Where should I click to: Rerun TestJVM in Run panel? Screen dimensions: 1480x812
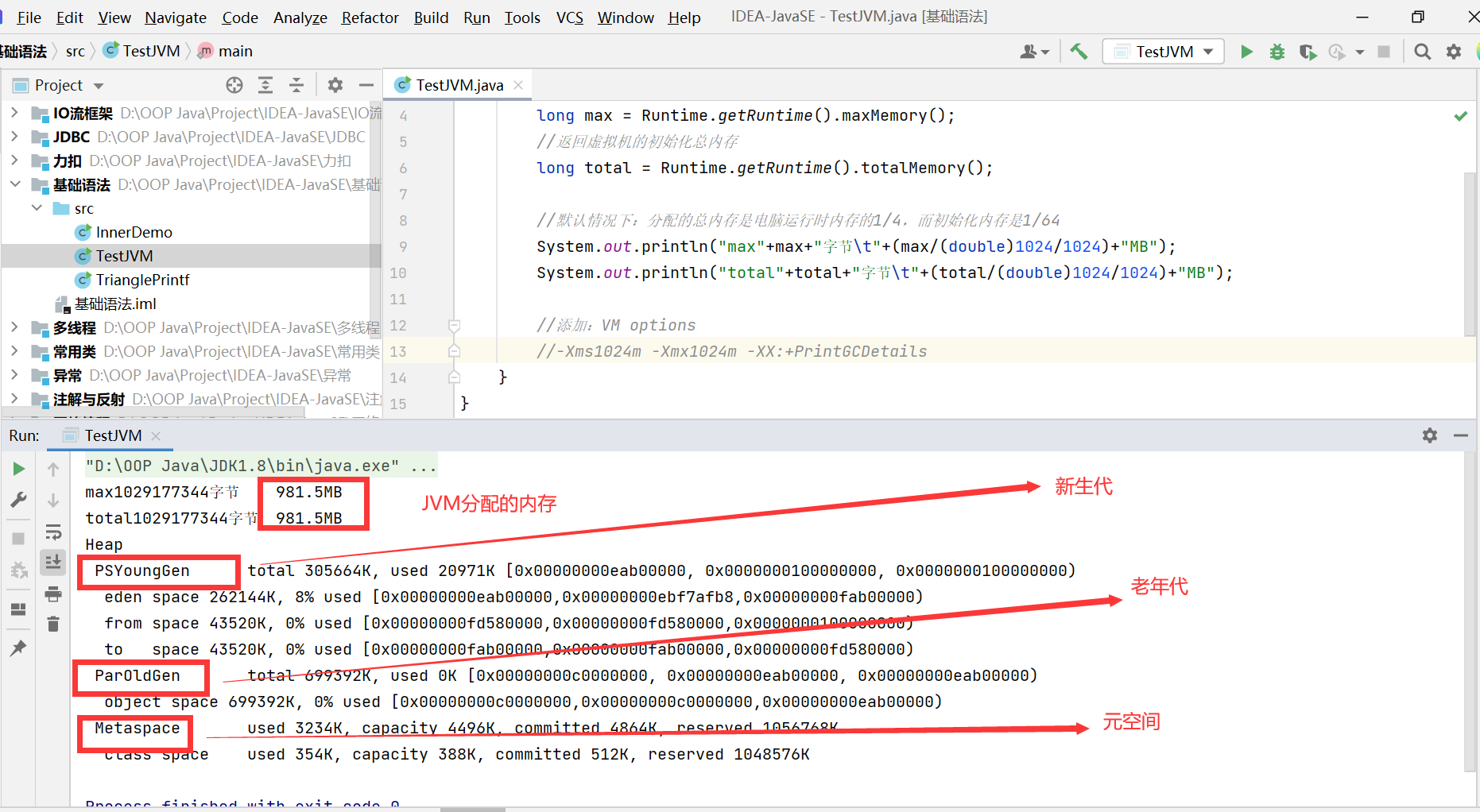pos(18,469)
